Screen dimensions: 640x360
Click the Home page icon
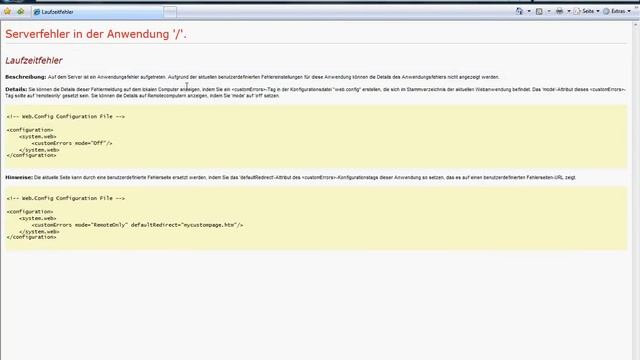519,11
